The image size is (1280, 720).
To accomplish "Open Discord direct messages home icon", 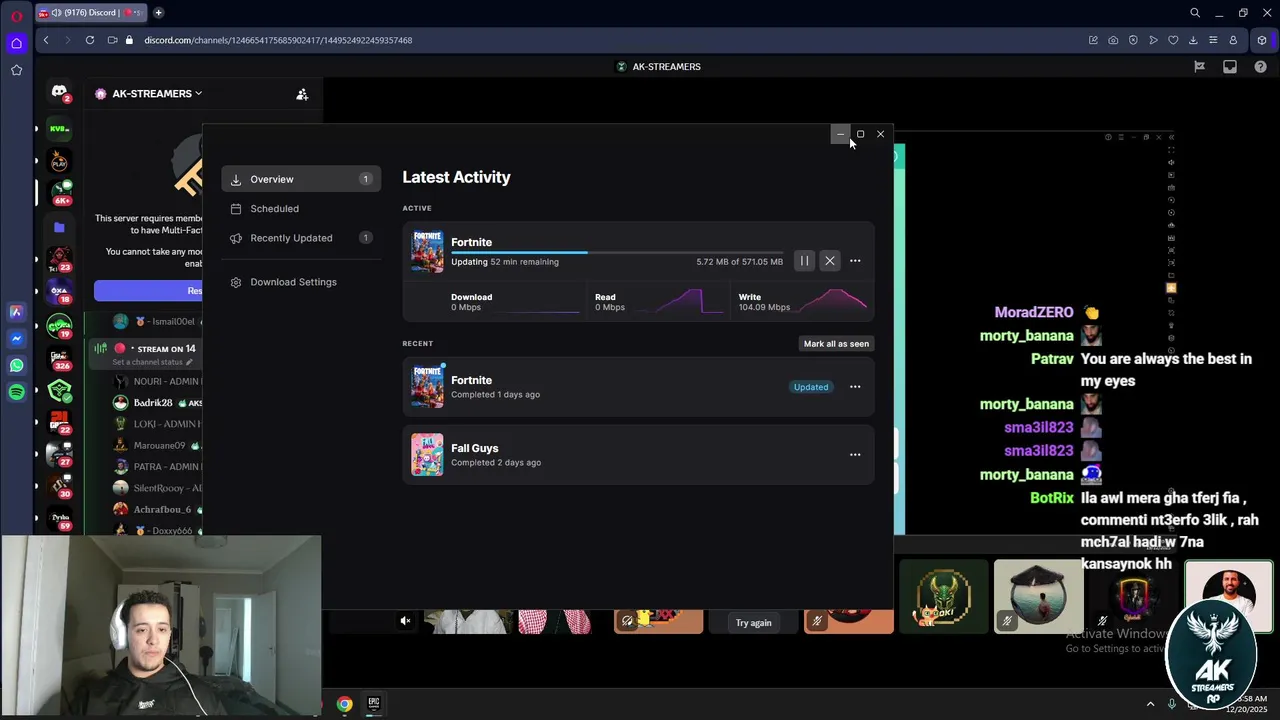I will click(x=59, y=92).
